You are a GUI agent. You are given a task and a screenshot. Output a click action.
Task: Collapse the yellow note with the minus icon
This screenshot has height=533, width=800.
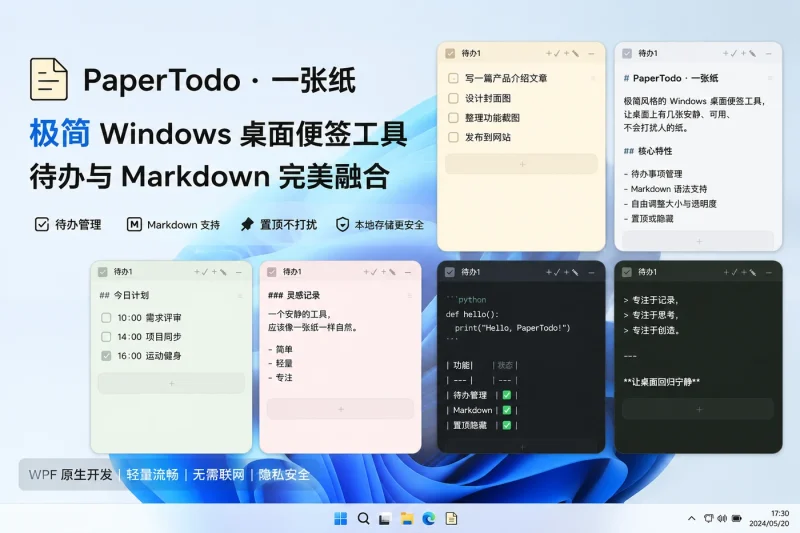591,54
